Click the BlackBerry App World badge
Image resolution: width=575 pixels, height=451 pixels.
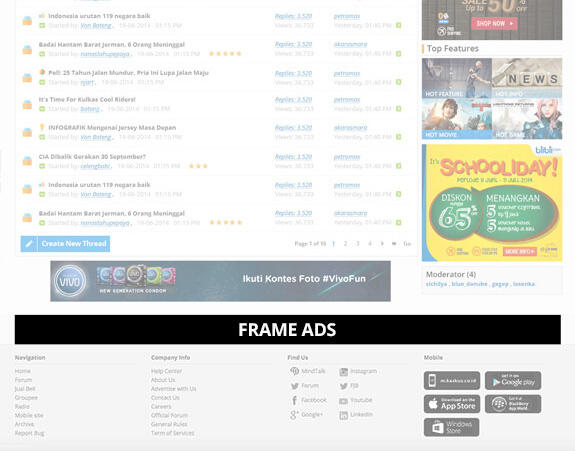[x=513, y=404]
